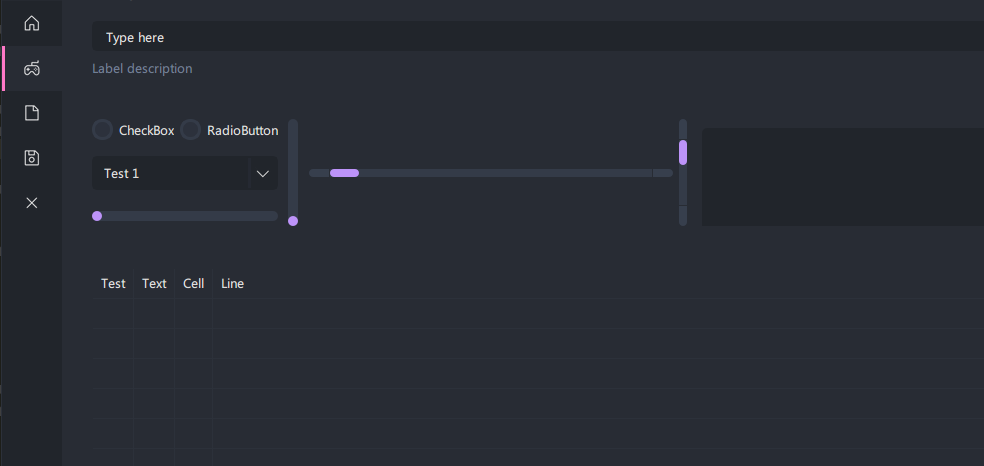Click the horizontal scrollbar's purple thumb
The width and height of the screenshot is (984, 466).
[x=344, y=173]
